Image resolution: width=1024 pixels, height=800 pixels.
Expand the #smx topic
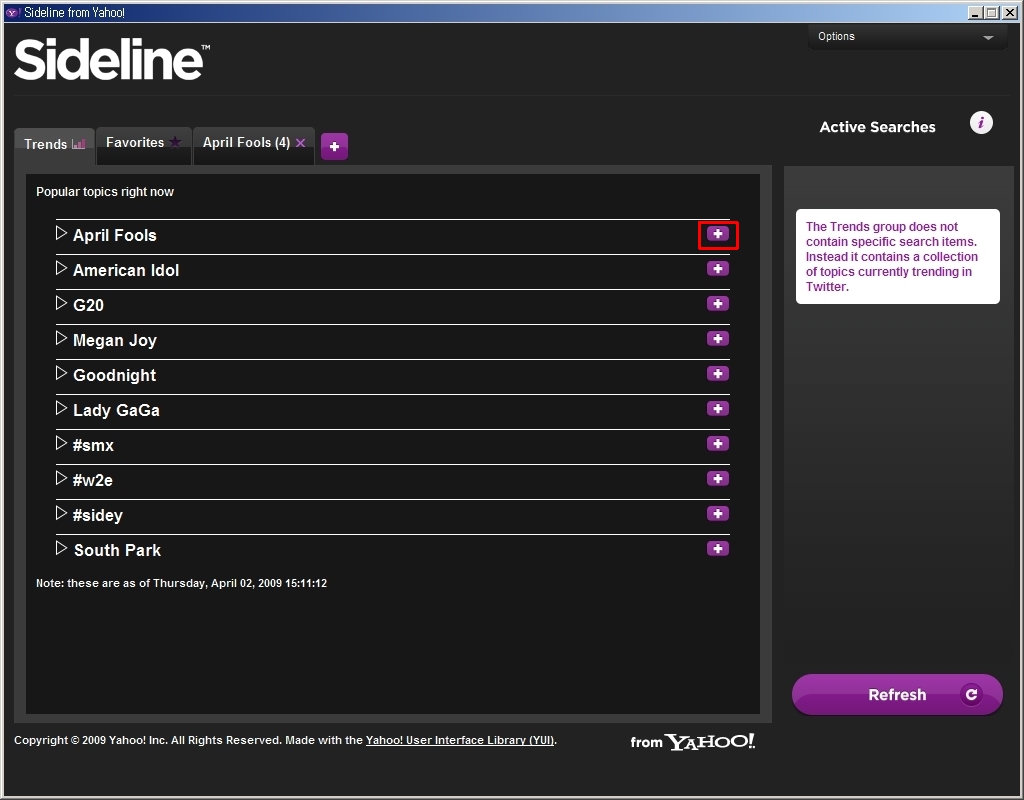[x=61, y=443]
